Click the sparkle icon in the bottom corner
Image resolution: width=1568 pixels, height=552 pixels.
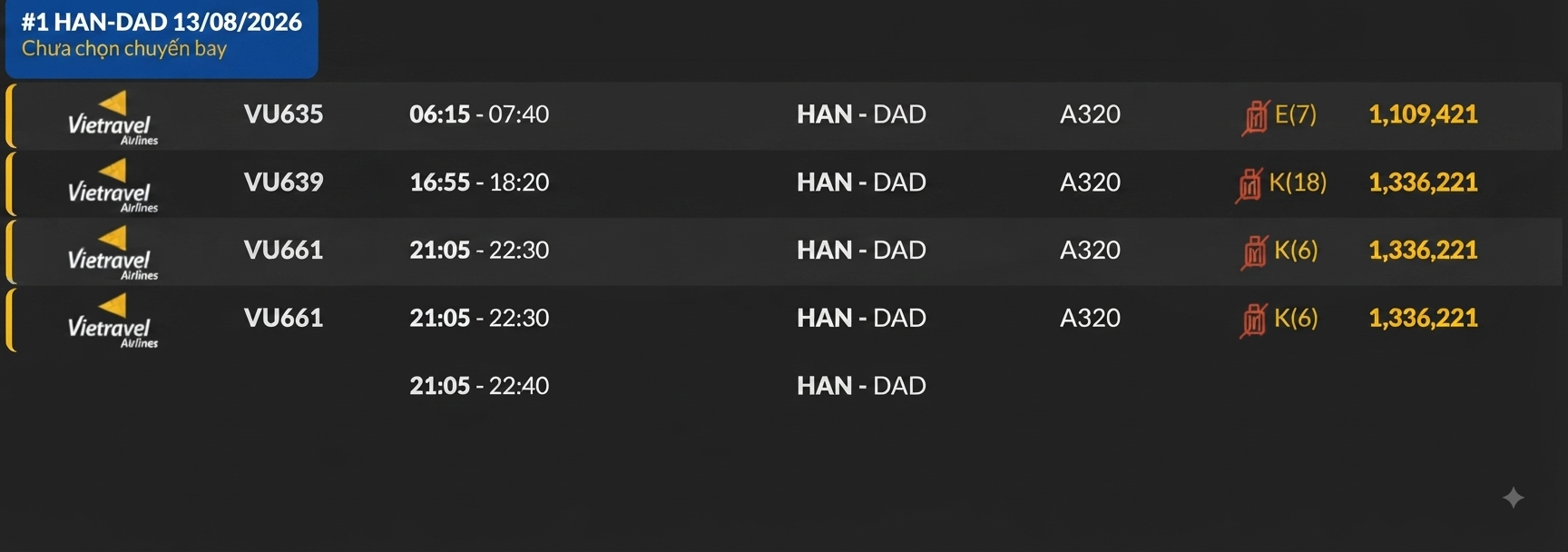(1513, 498)
